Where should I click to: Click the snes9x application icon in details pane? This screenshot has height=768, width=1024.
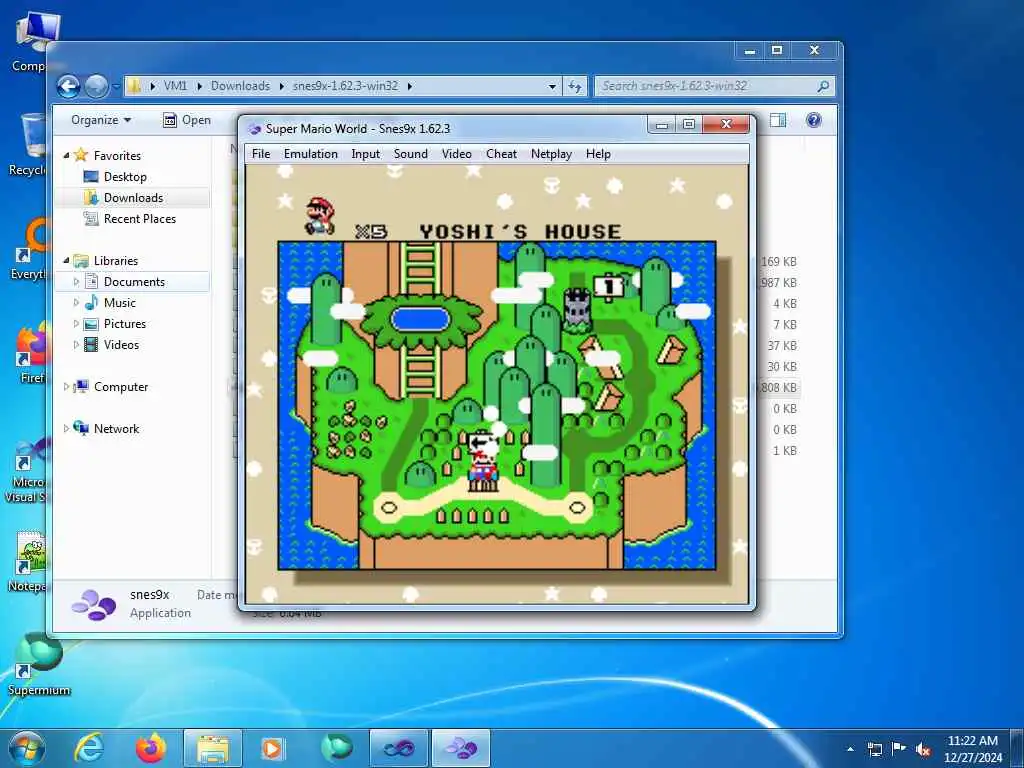coord(93,603)
